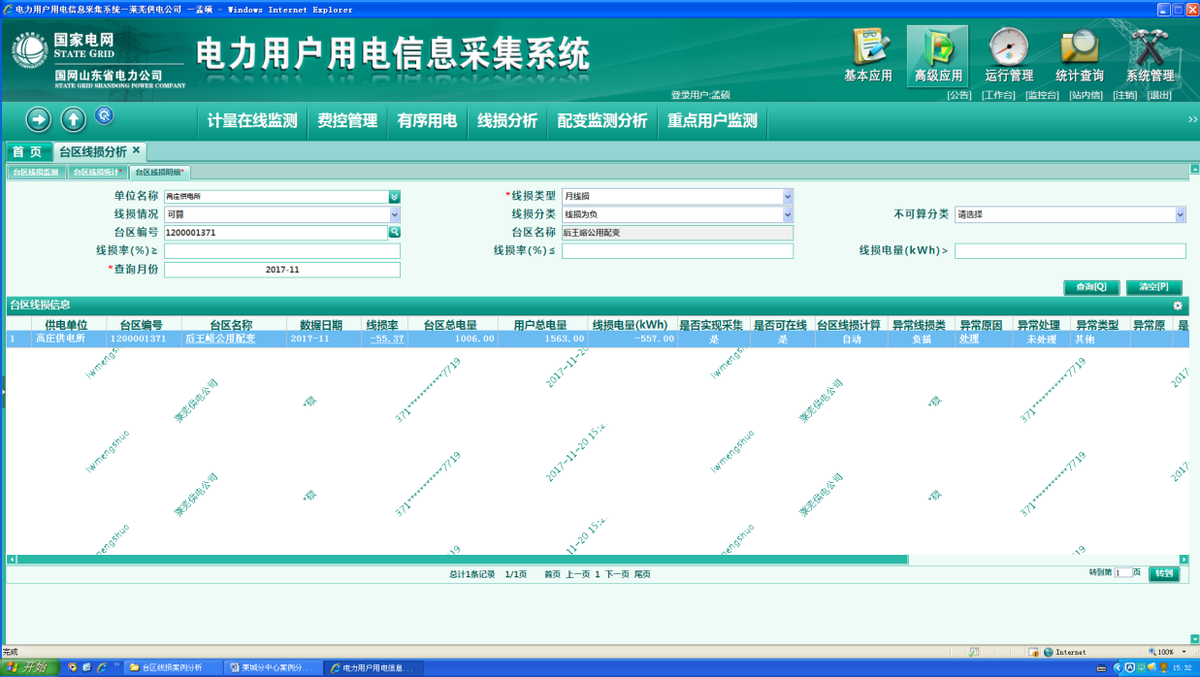1200x677 pixels.
Task: Open the 线损分析 menu
Action: 507,121
